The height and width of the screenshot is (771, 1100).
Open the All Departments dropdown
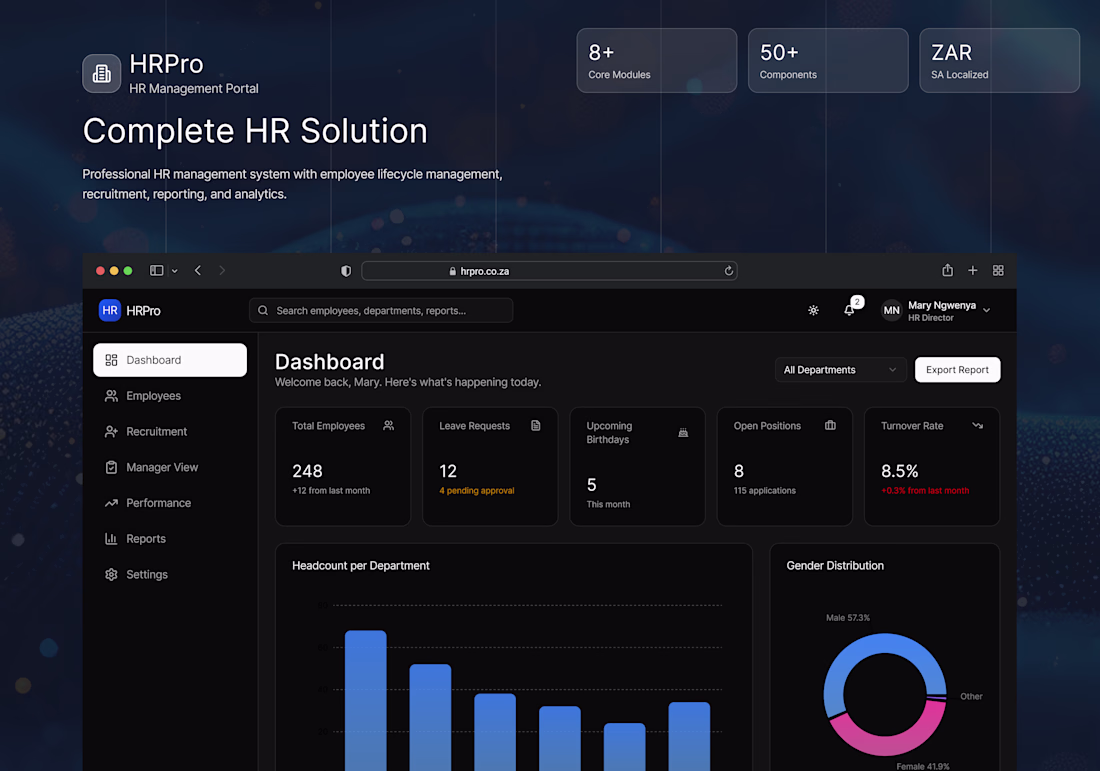(x=840, y=370)
